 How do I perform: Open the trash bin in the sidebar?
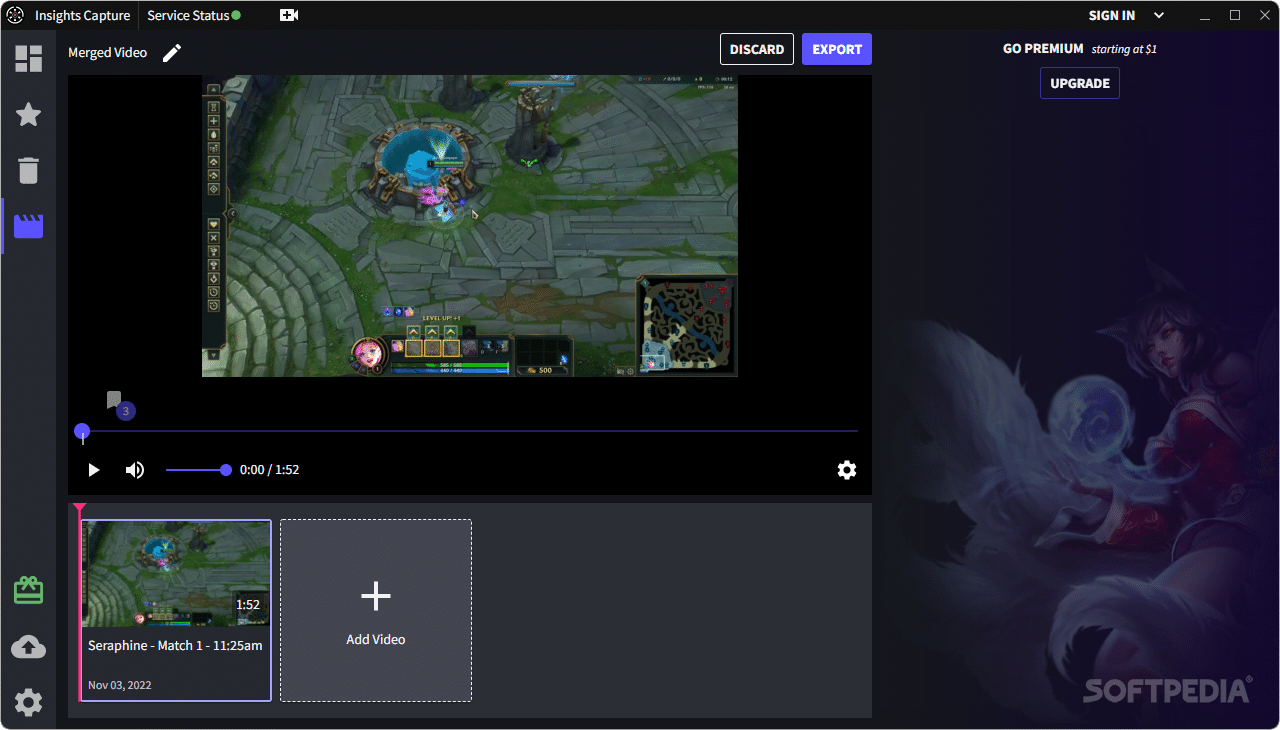pos(28,170)
